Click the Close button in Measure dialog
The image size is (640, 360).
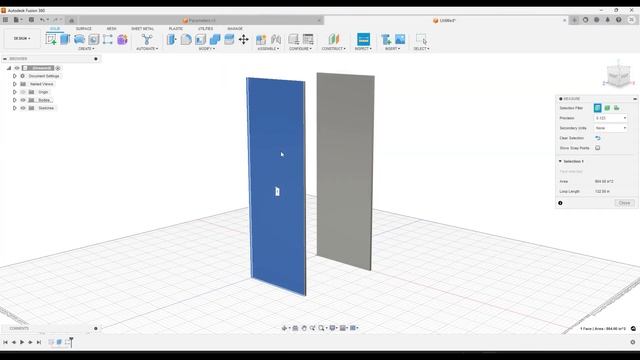click(x=624, y=203)
